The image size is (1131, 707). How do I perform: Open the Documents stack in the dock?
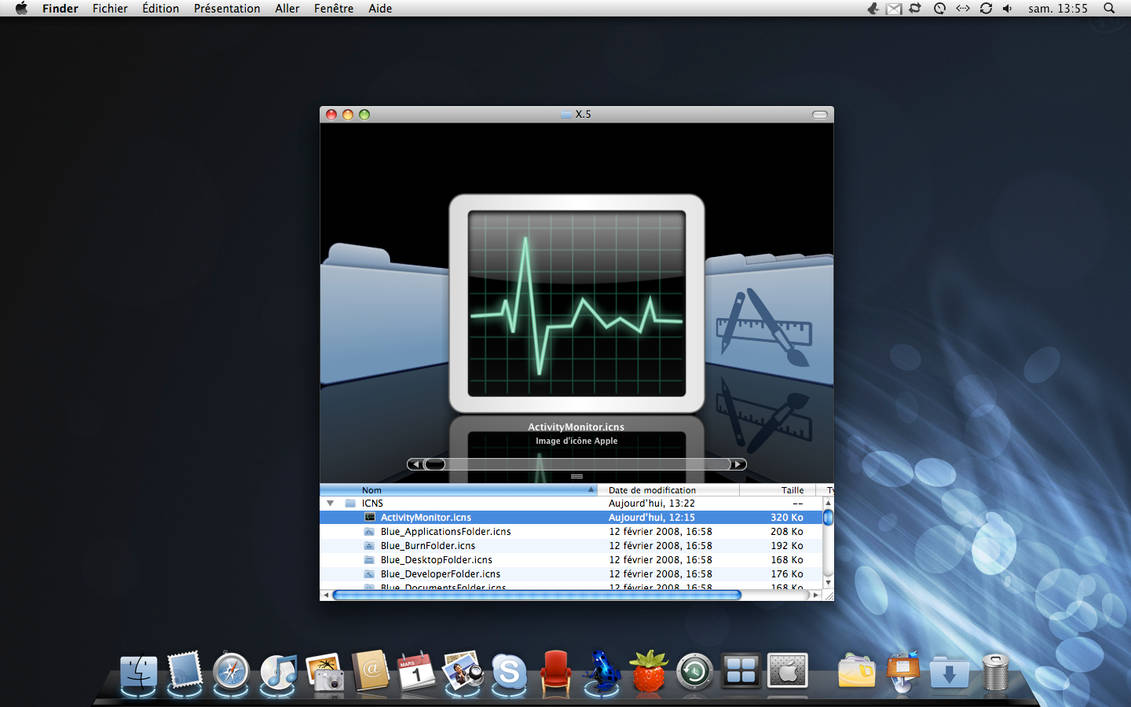(x=856, y=671)
